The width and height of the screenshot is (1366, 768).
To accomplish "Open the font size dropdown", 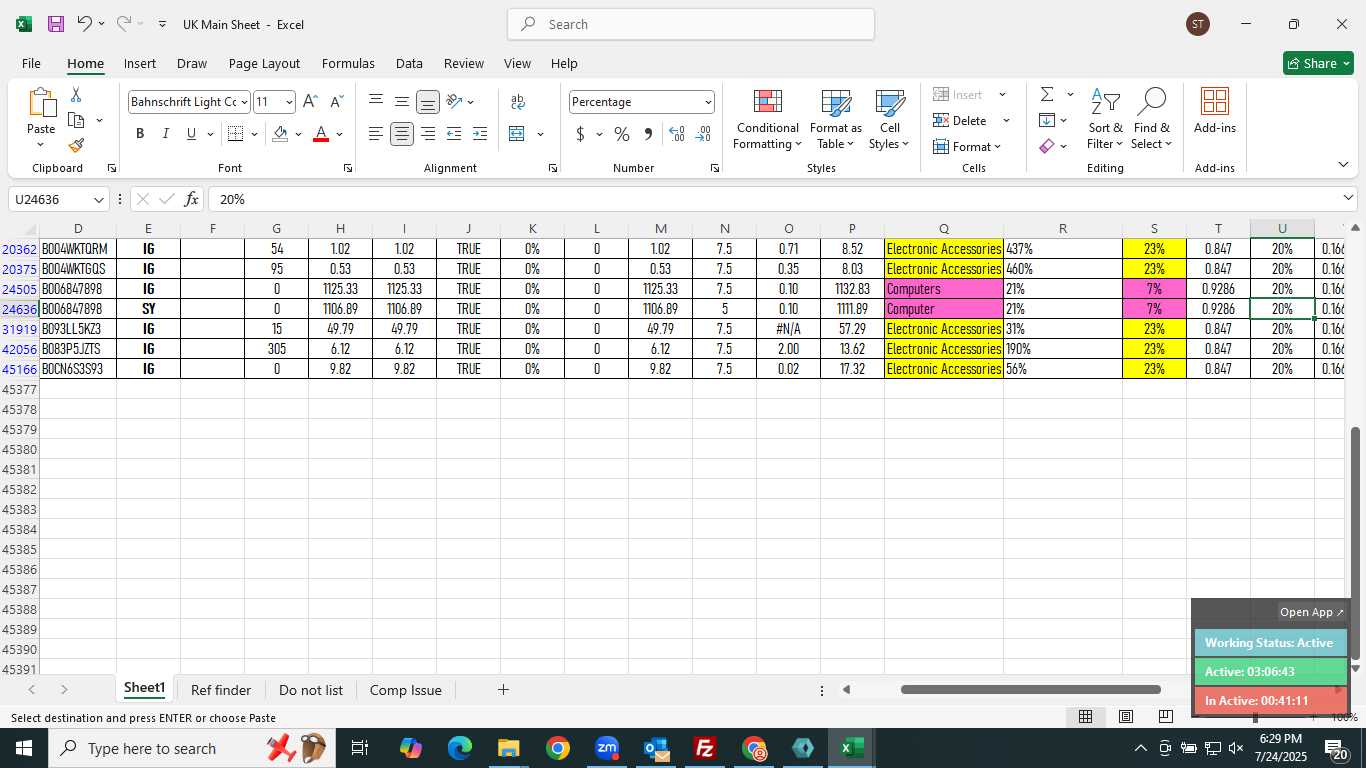I will tap(289, 102).
